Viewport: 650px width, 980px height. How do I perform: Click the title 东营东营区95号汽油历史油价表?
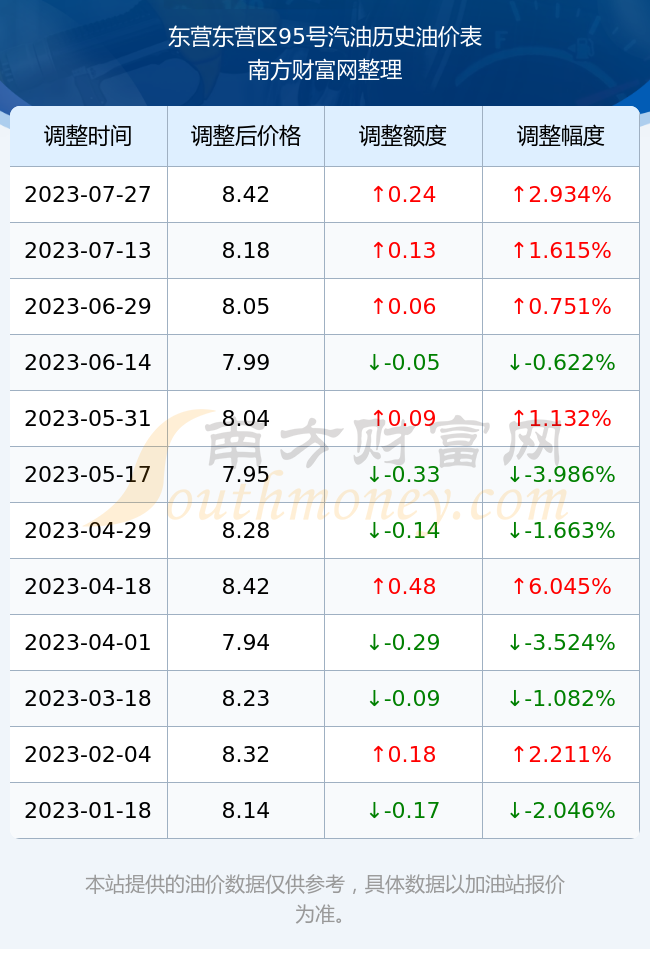(325, 37)
